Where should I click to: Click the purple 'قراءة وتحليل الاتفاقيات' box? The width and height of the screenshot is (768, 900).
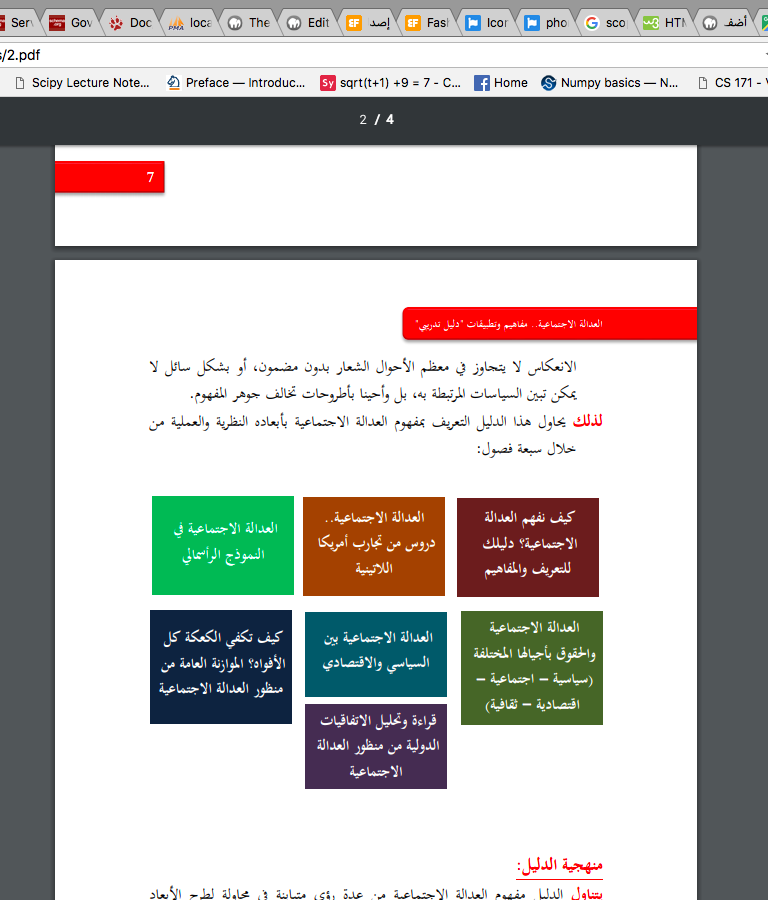(376, 747)
